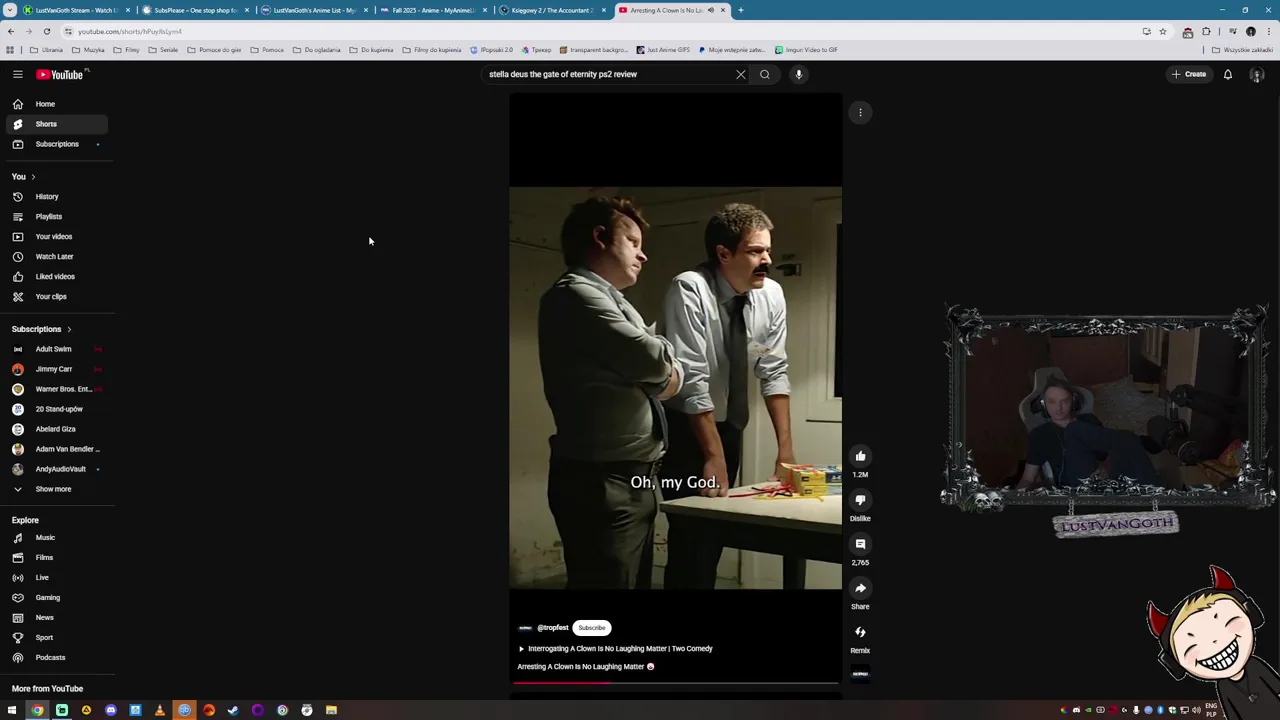
Task: Open Films in Explore
Action: click(56, 557)
